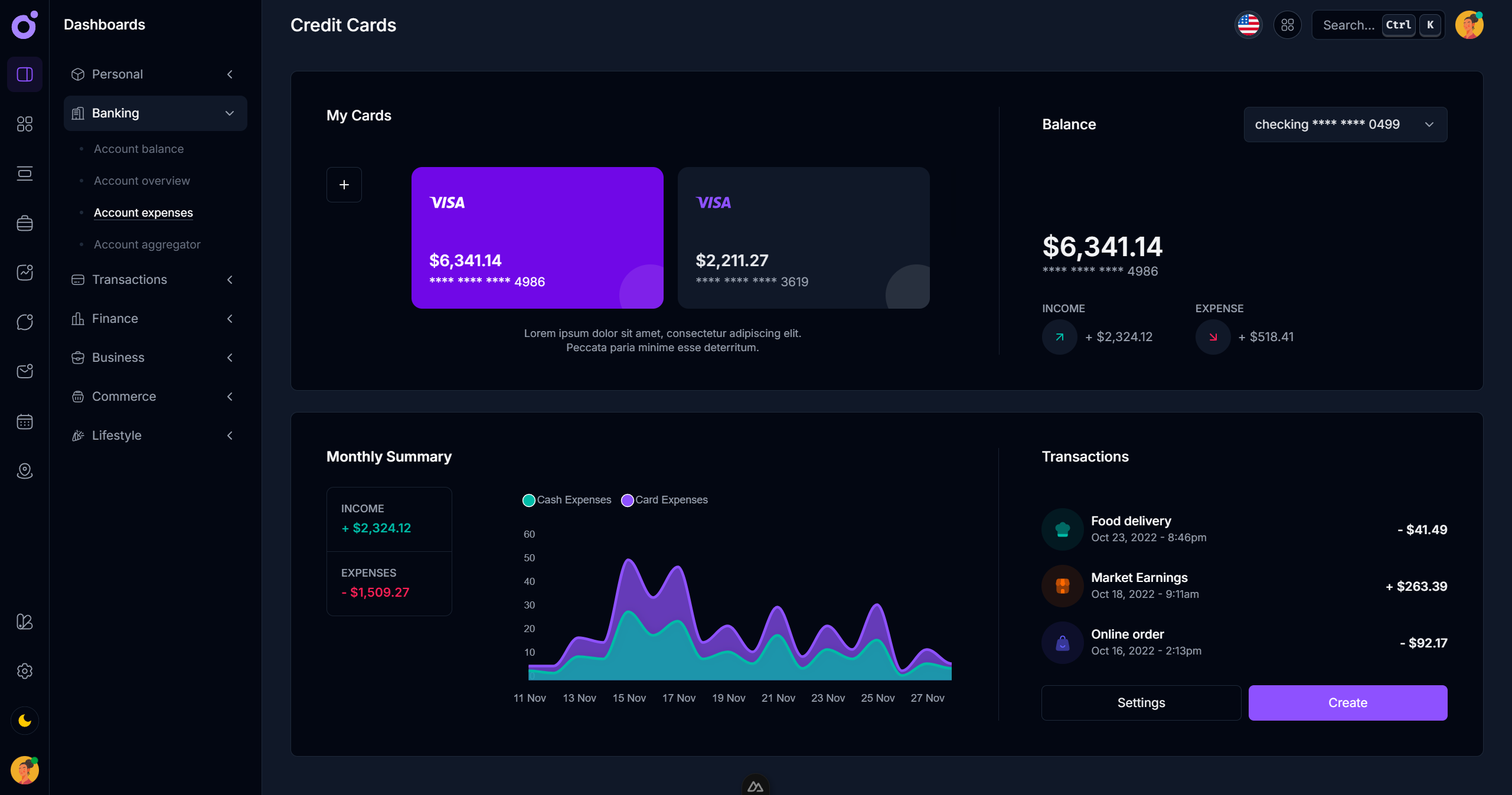Click the location pin icon in sidebar
This screenshot has width=1512, height=795.
[x=24, y=470]
